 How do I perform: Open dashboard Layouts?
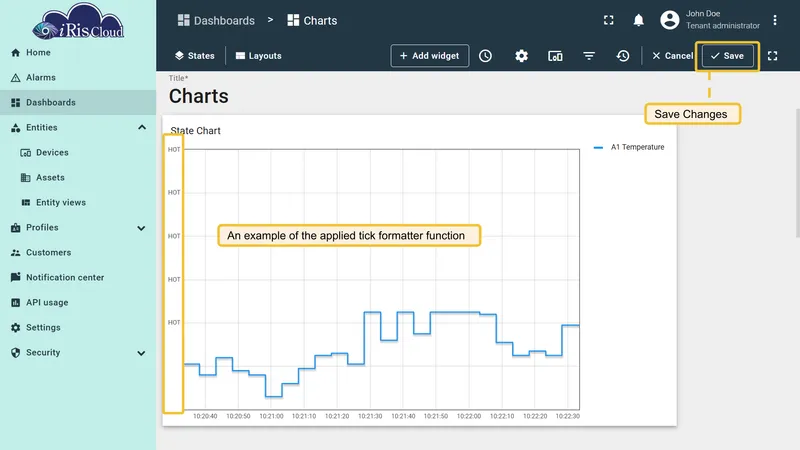(x=259, y=56)
